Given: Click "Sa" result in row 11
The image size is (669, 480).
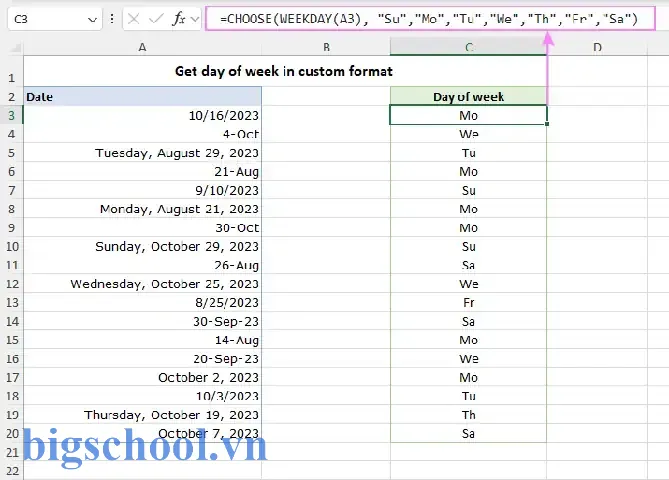Looking at the screenshot, I should [x=468, y=265].
